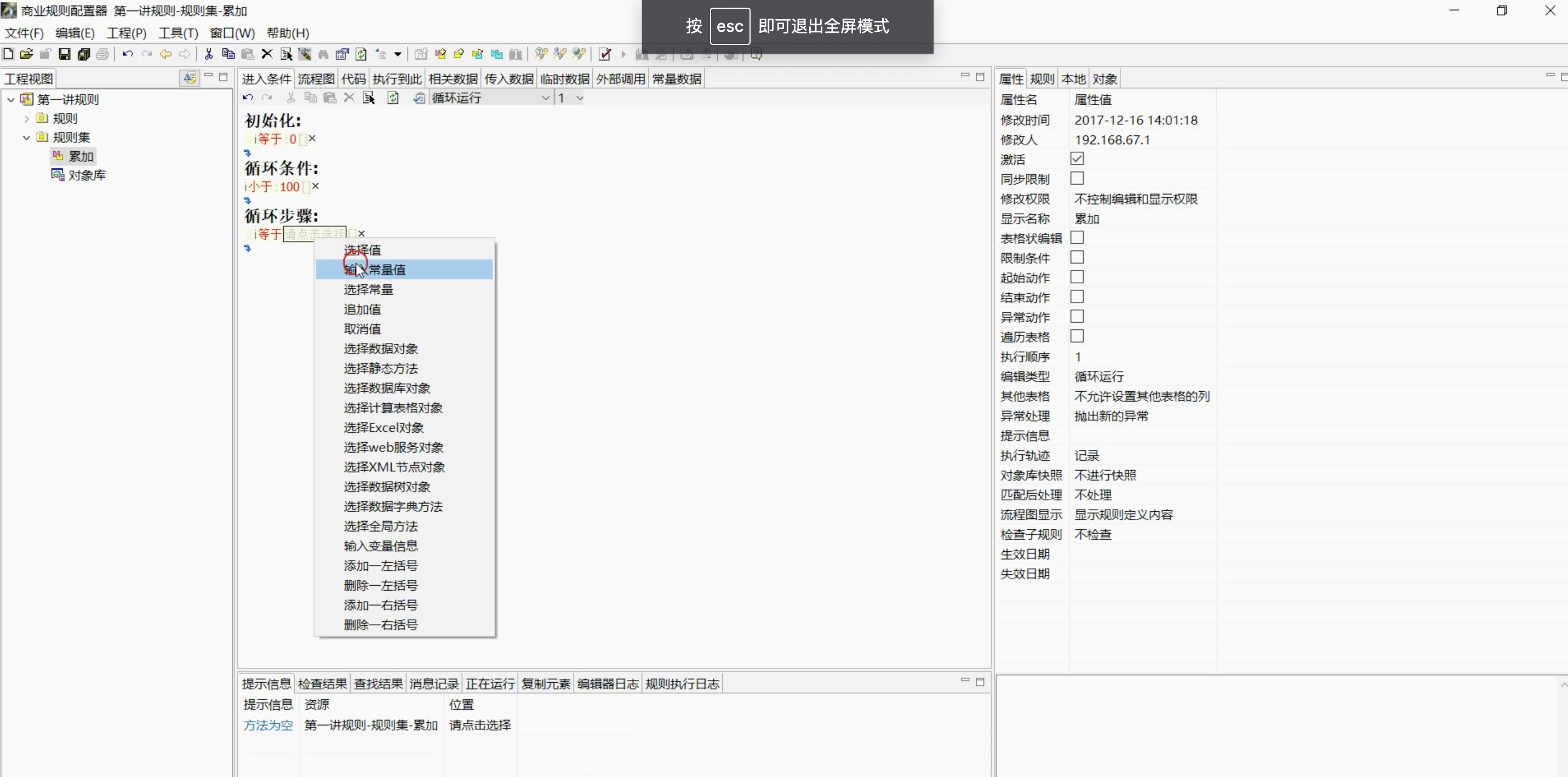Image resolution: width=1568 pixels, height=777 pixels.
Task: Click the Print toolbar icon
Action: (102, 54)
